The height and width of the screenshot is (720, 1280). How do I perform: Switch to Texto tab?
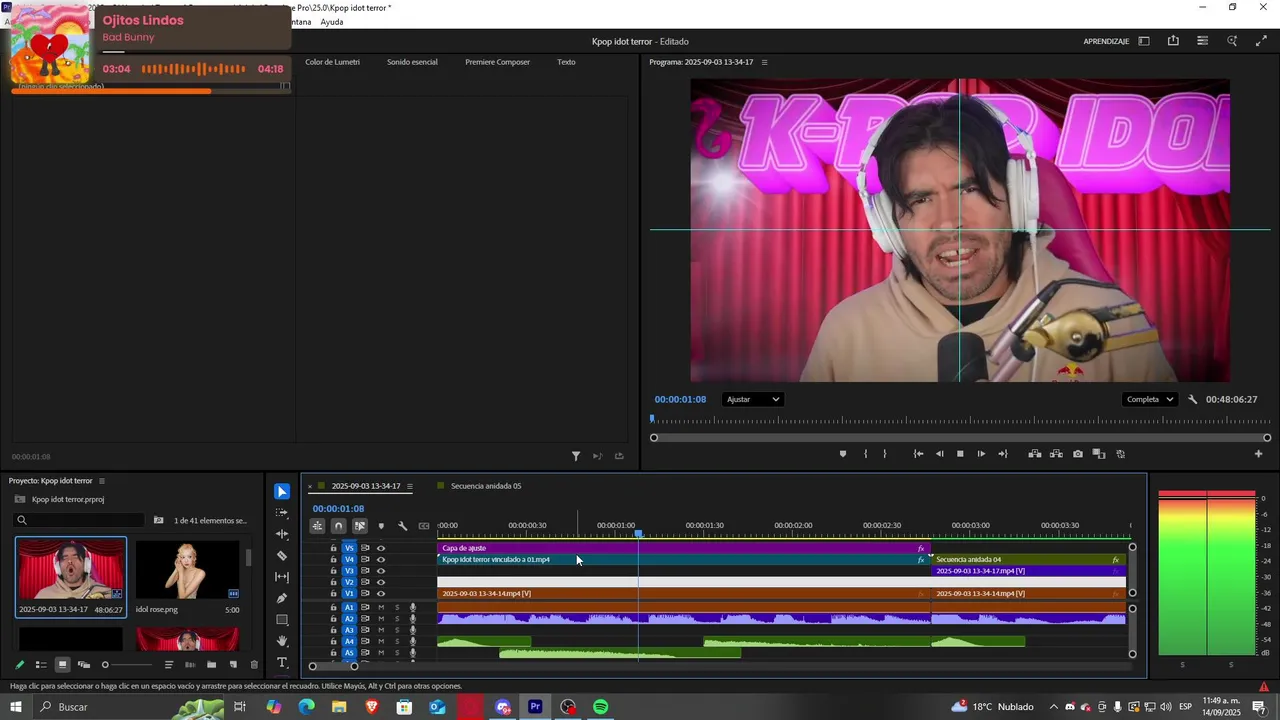point(566,62)
